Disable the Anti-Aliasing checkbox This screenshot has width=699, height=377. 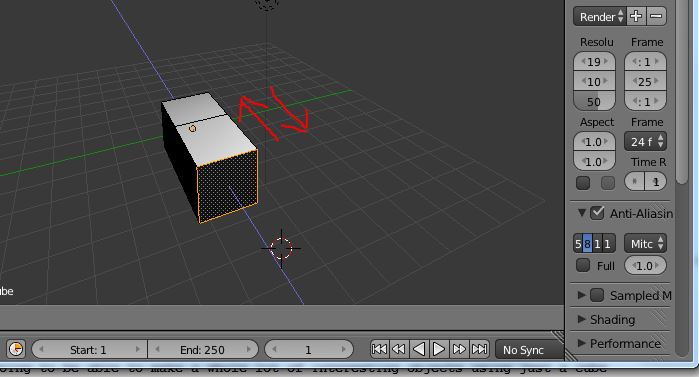pyautogui.click(x=597, y=213)
